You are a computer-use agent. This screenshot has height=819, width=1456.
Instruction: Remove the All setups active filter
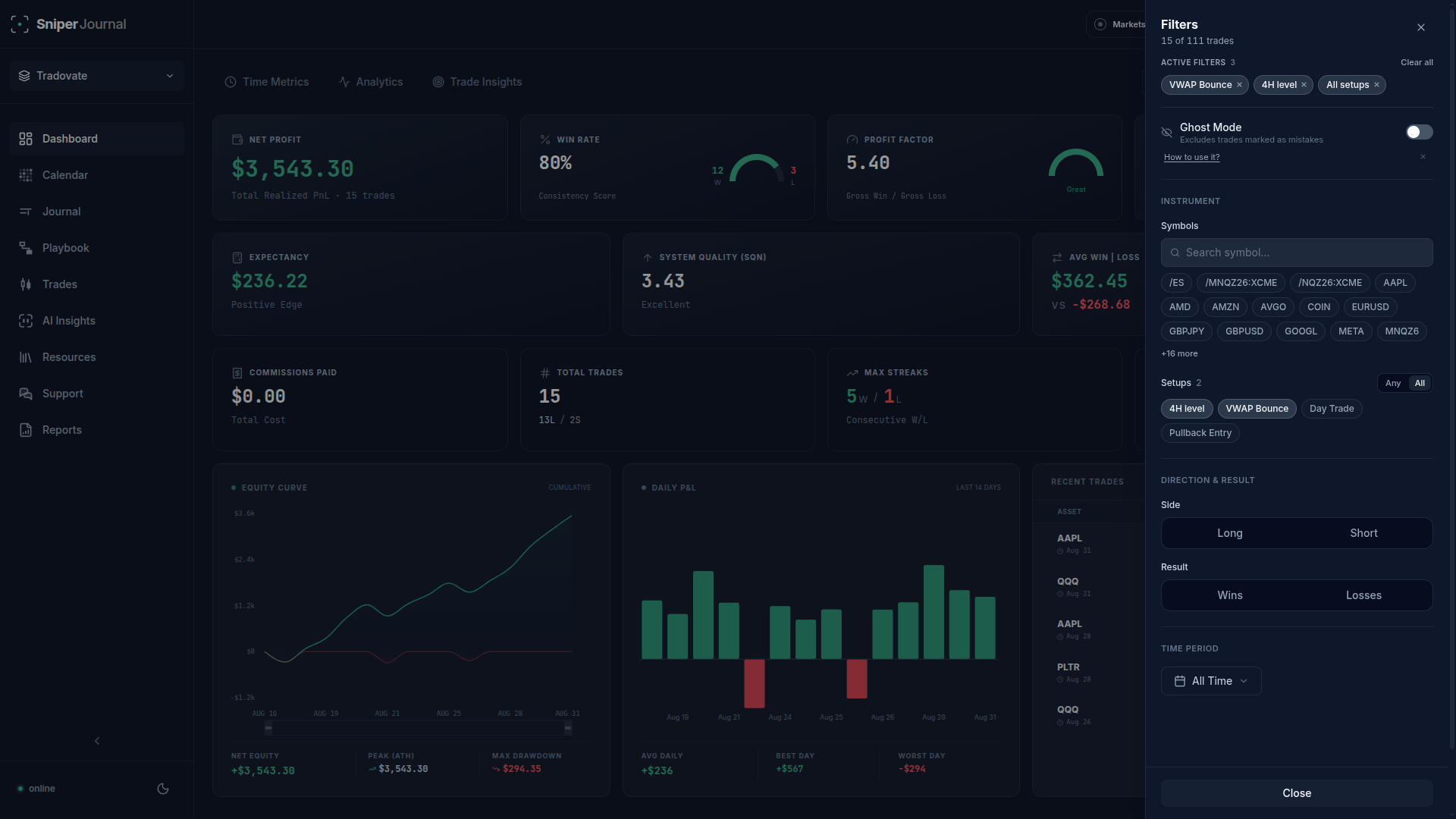point(1376,85)
